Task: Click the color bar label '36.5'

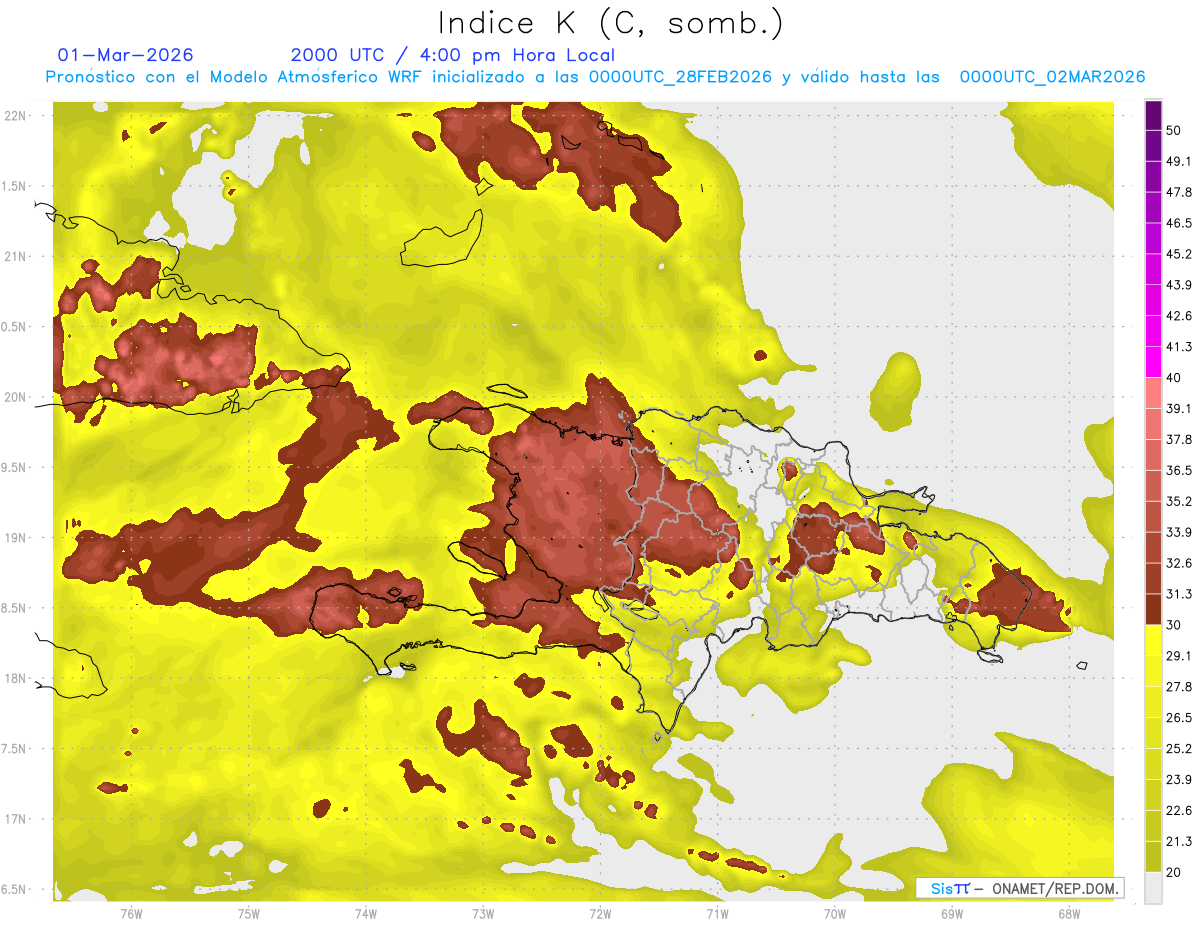Action: [1179, 470]
